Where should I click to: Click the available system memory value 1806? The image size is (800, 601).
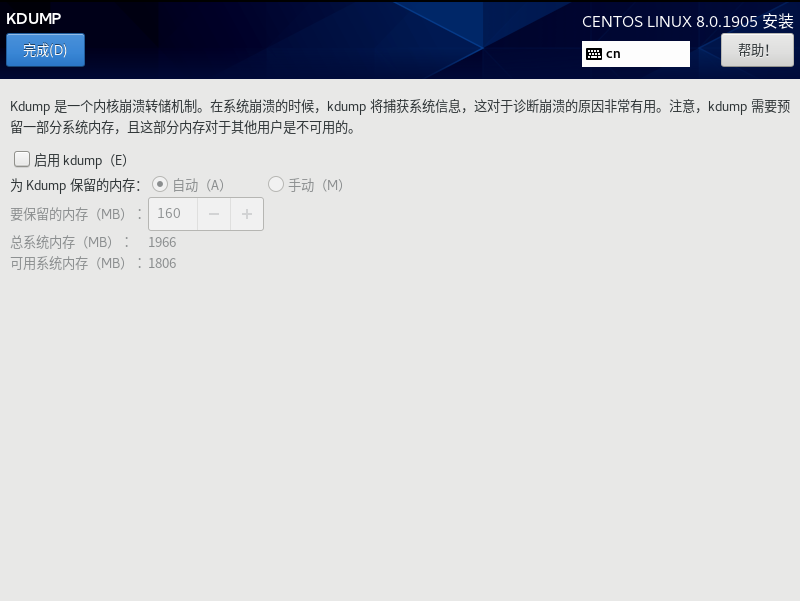[162, 263]
